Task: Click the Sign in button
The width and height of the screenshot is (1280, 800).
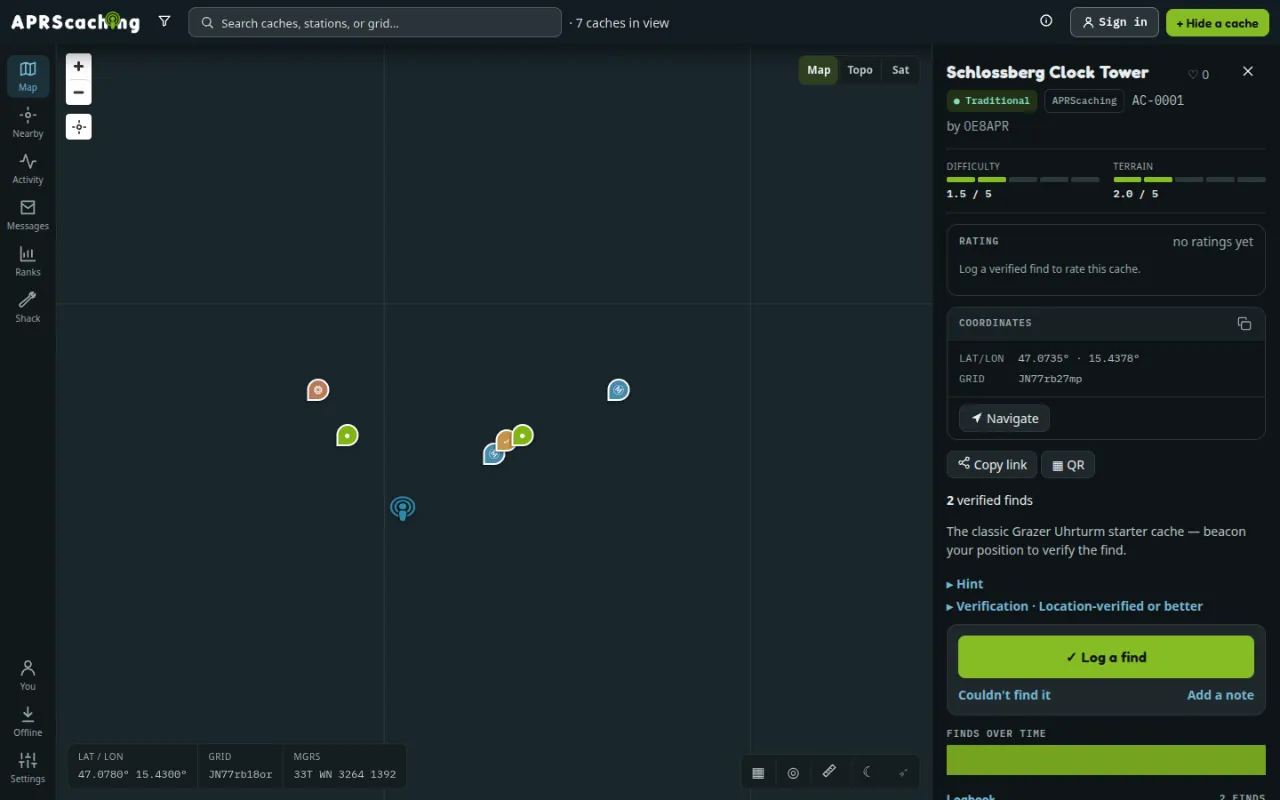Action: [1114, 22]
